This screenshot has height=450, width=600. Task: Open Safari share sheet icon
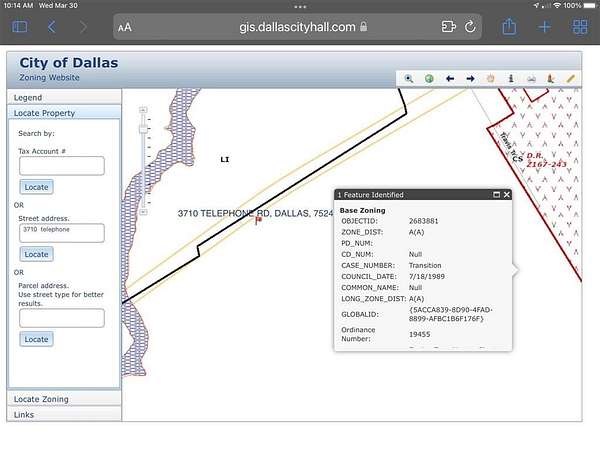pos(509,27)
